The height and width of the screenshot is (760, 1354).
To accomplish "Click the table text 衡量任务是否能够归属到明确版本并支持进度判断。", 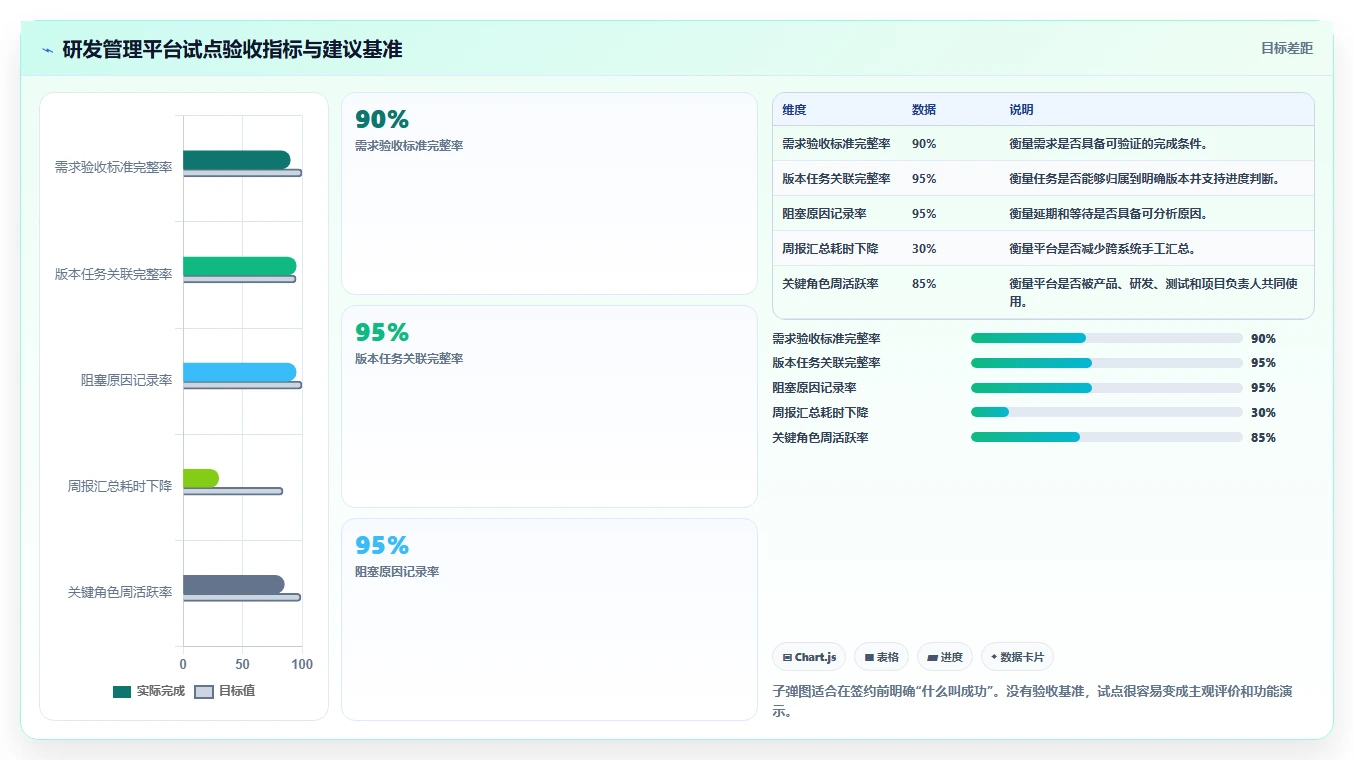I will (x=1145, y=179).
